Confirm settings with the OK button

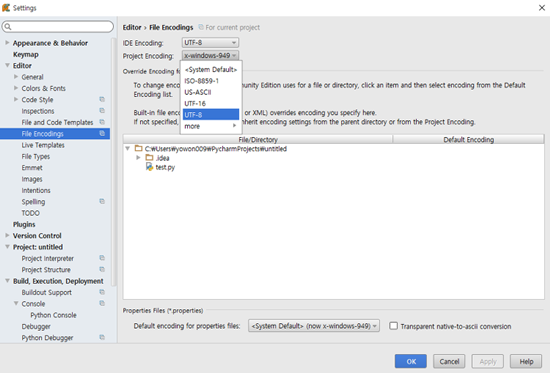tap(411, 361)
